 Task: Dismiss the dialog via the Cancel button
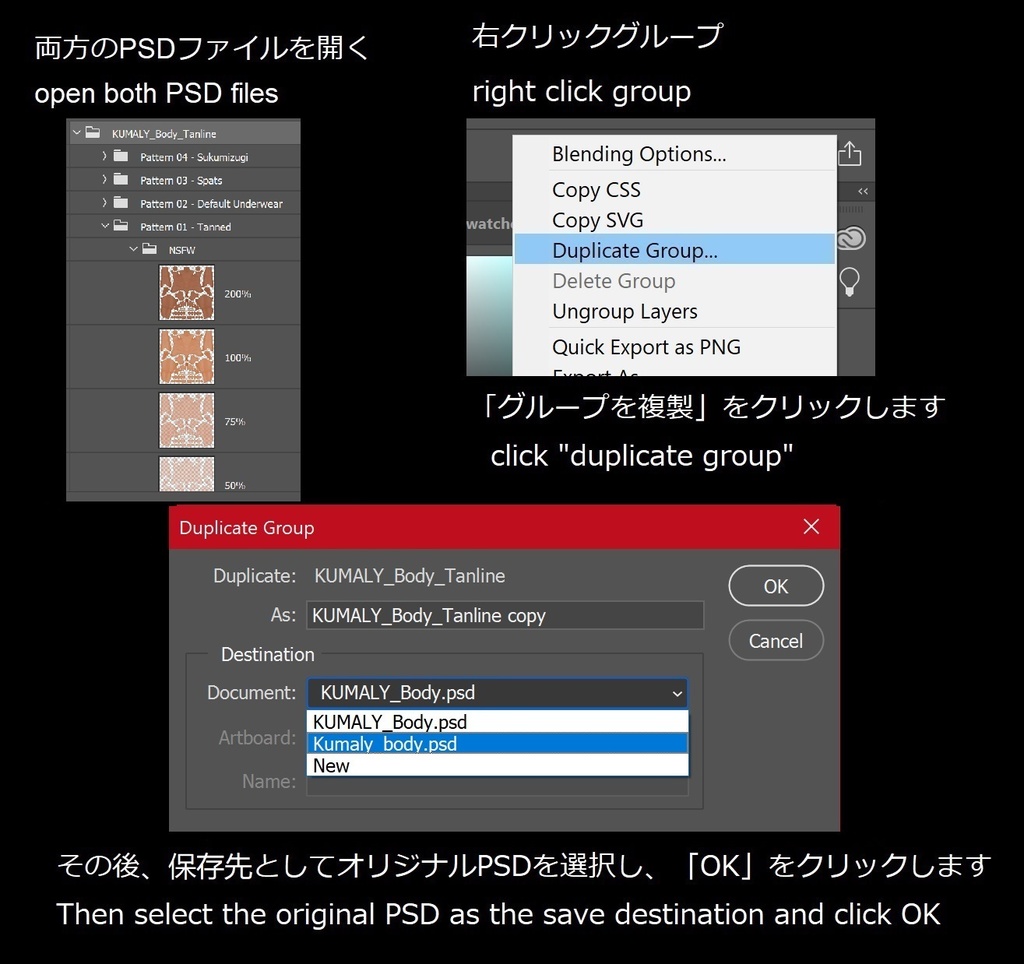[776, 641]
